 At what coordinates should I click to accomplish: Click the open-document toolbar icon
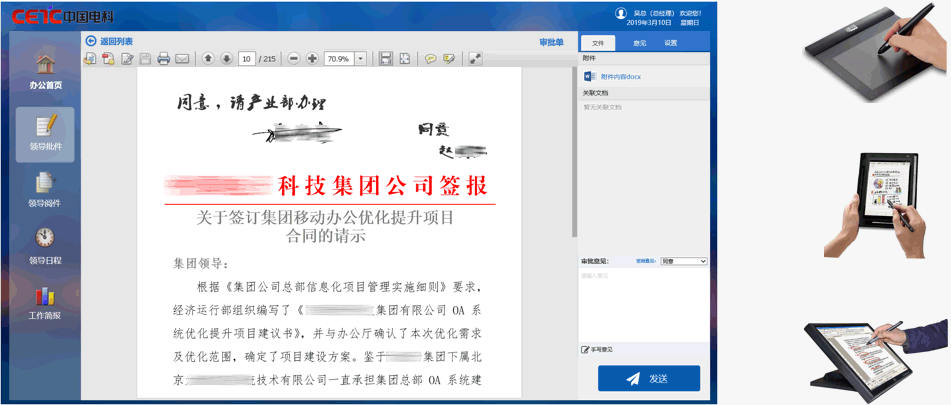90,59
